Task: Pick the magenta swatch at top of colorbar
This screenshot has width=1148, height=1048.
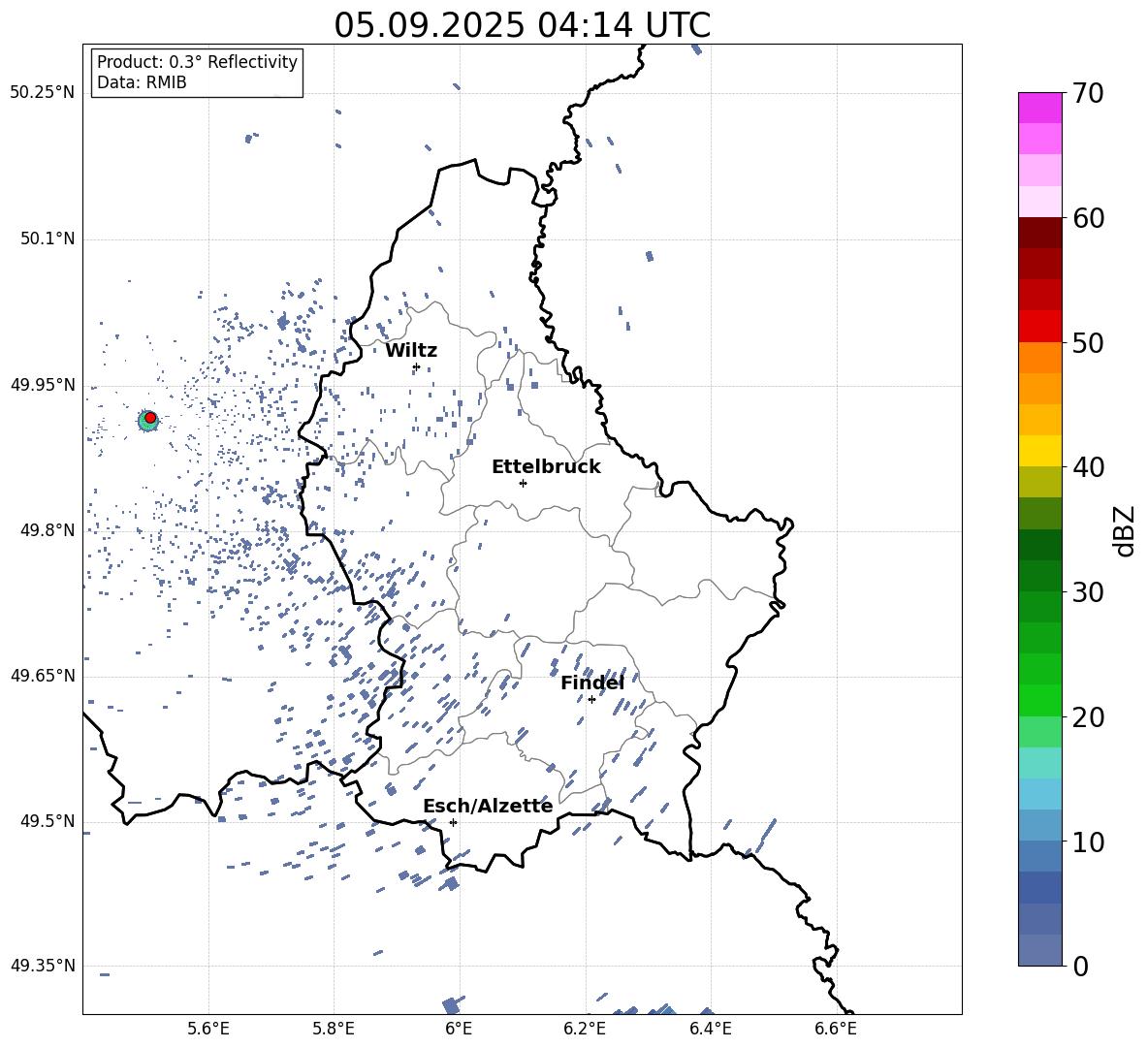Action: pos(1039,108)
